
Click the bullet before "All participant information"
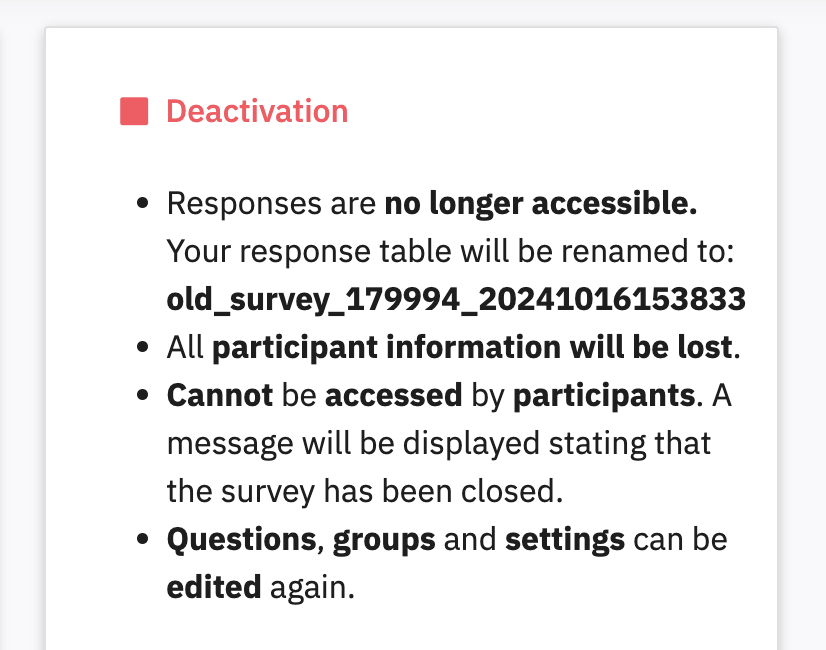tap(143, 347)
